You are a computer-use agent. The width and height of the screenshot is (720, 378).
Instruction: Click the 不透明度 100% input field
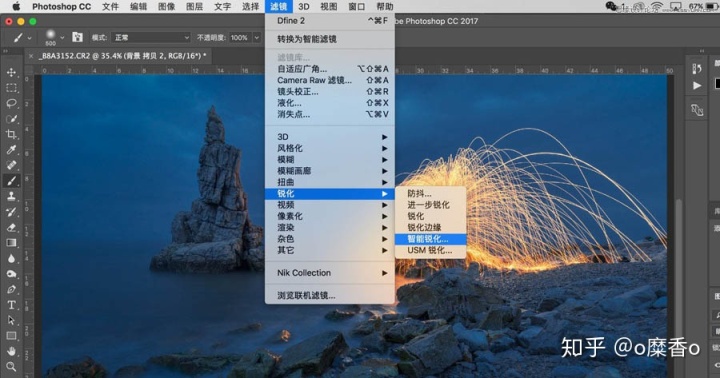point(240,38)
